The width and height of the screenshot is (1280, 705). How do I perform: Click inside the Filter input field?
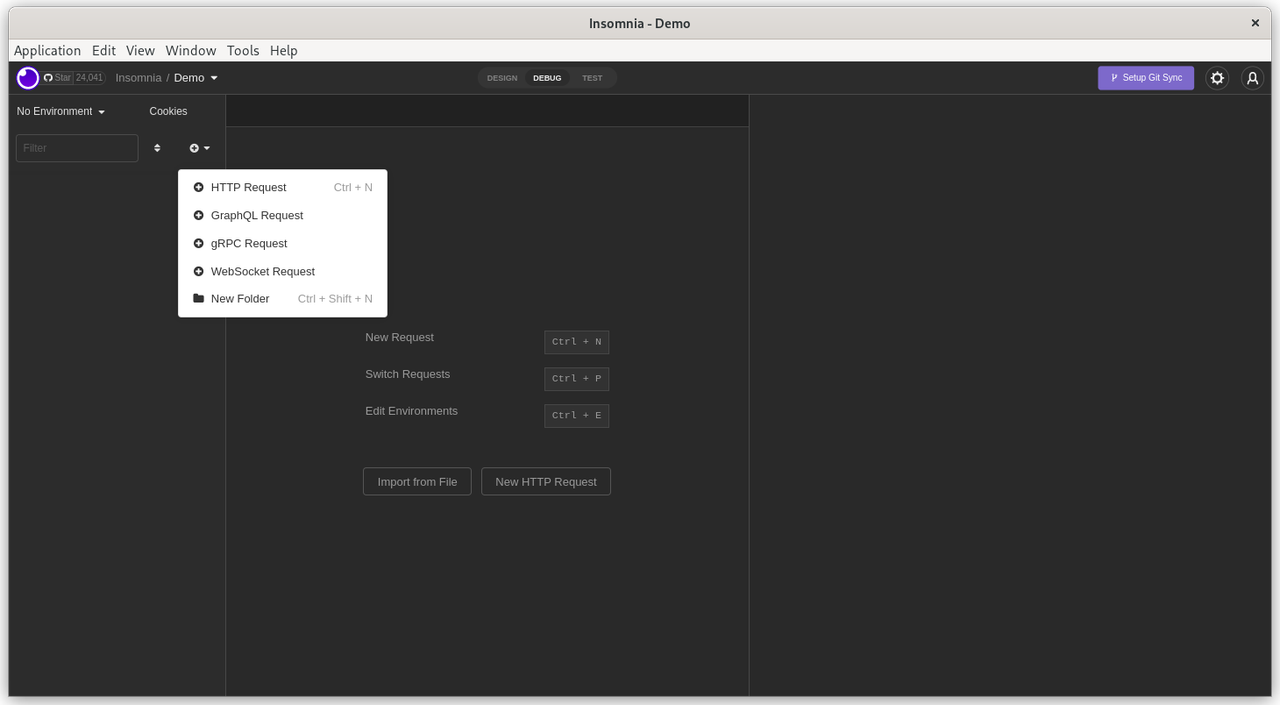(x=76, y=147)
